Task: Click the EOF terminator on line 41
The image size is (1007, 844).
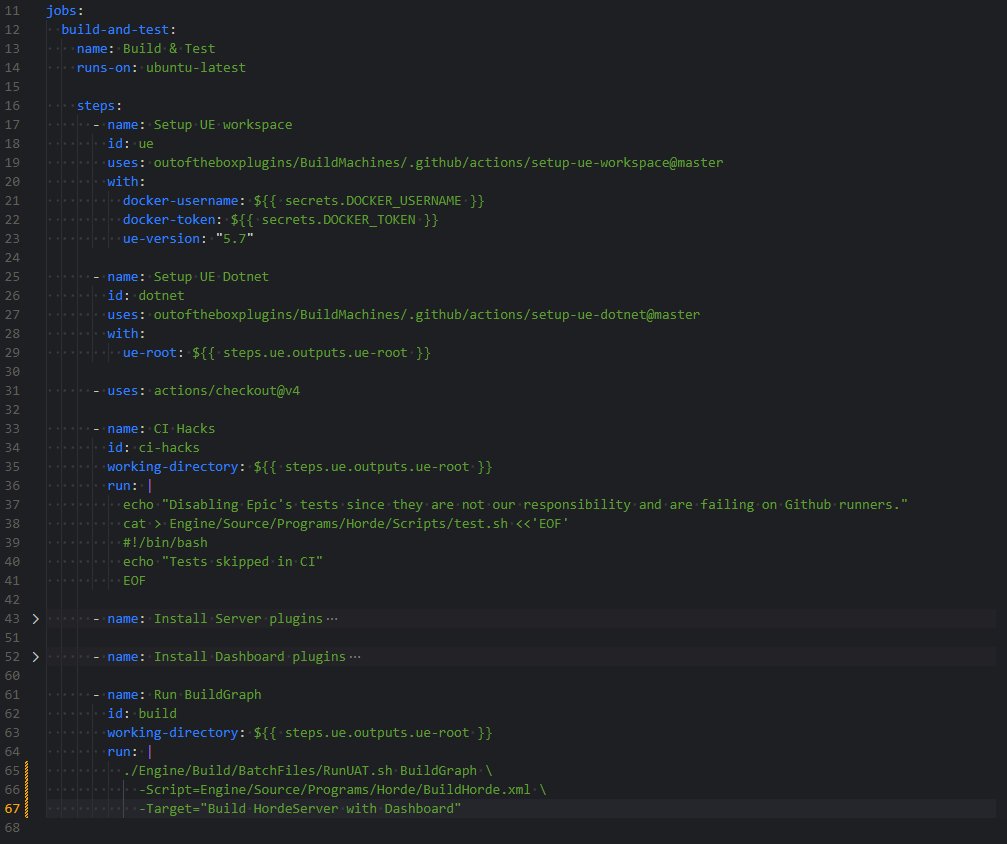Action: [x=134, y=581]
